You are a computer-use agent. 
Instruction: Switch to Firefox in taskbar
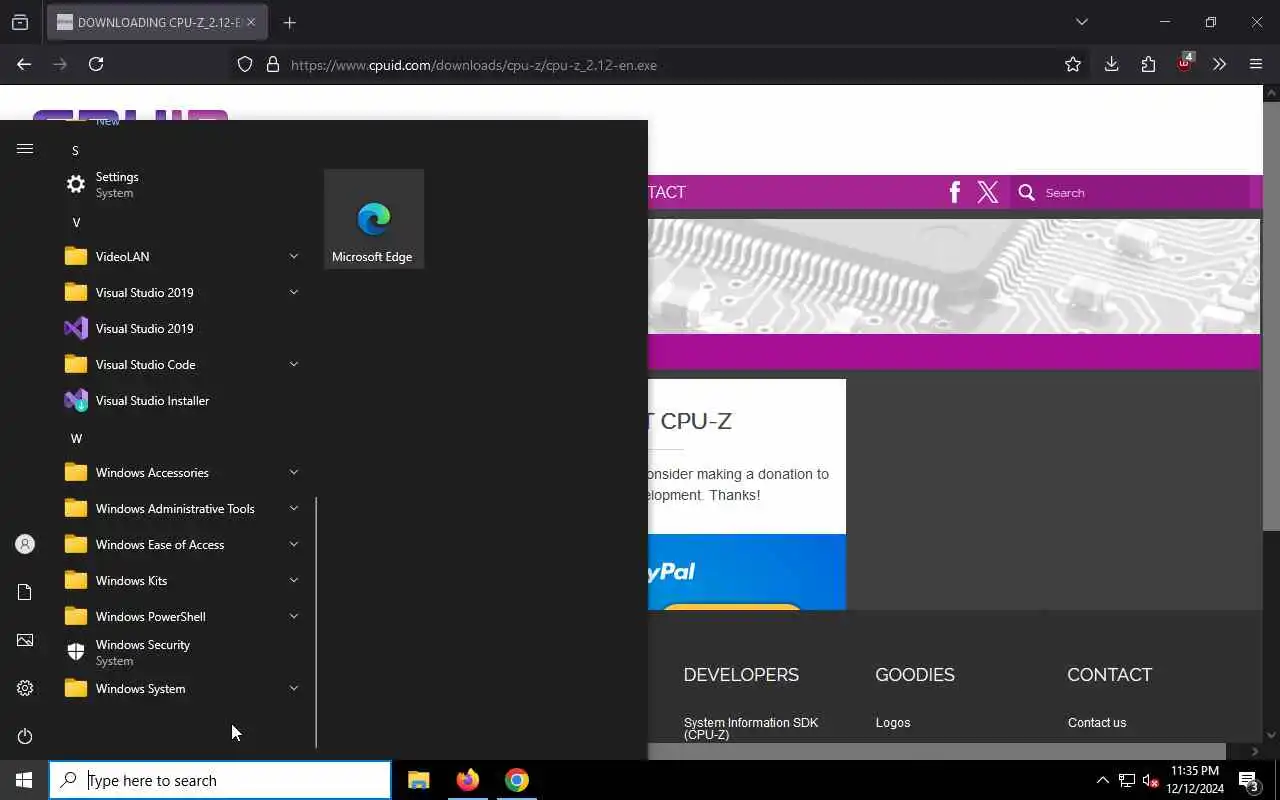tap(468, 780)
